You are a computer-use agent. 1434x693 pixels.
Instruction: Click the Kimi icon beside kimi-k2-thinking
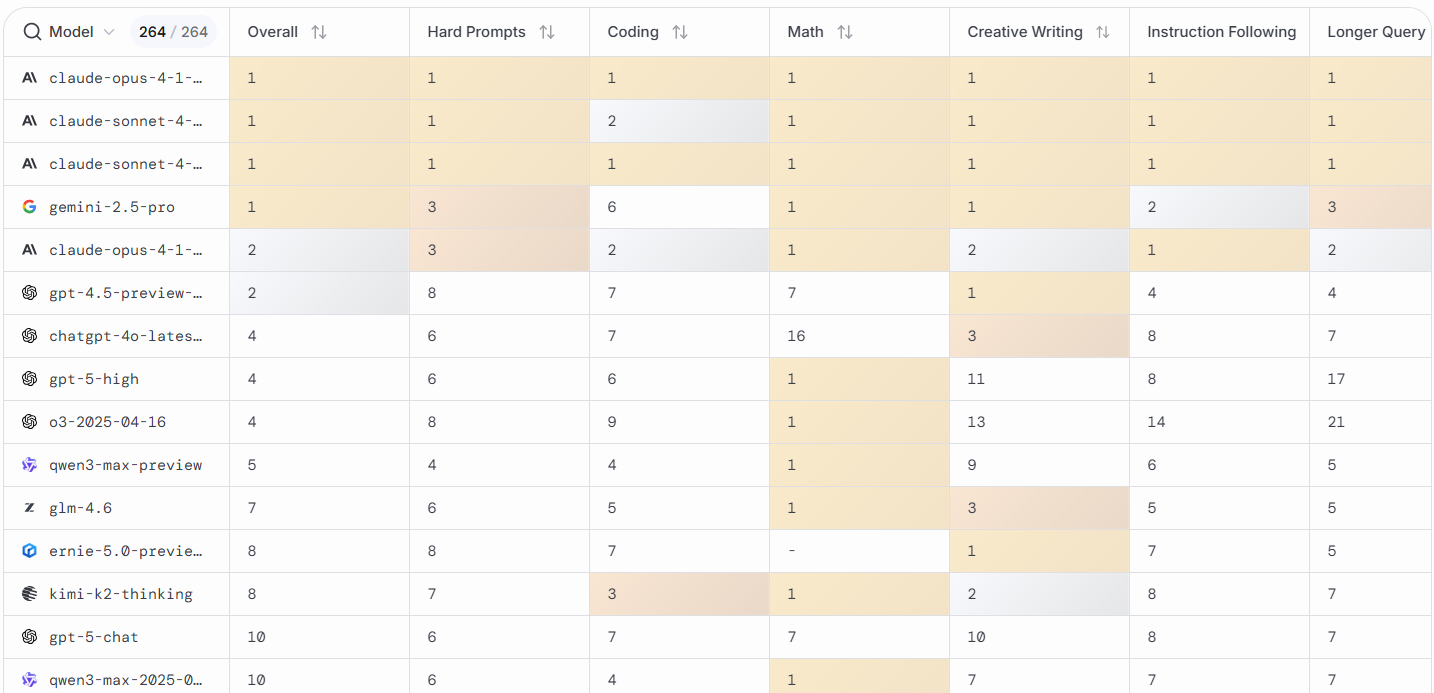click(29, 594)
